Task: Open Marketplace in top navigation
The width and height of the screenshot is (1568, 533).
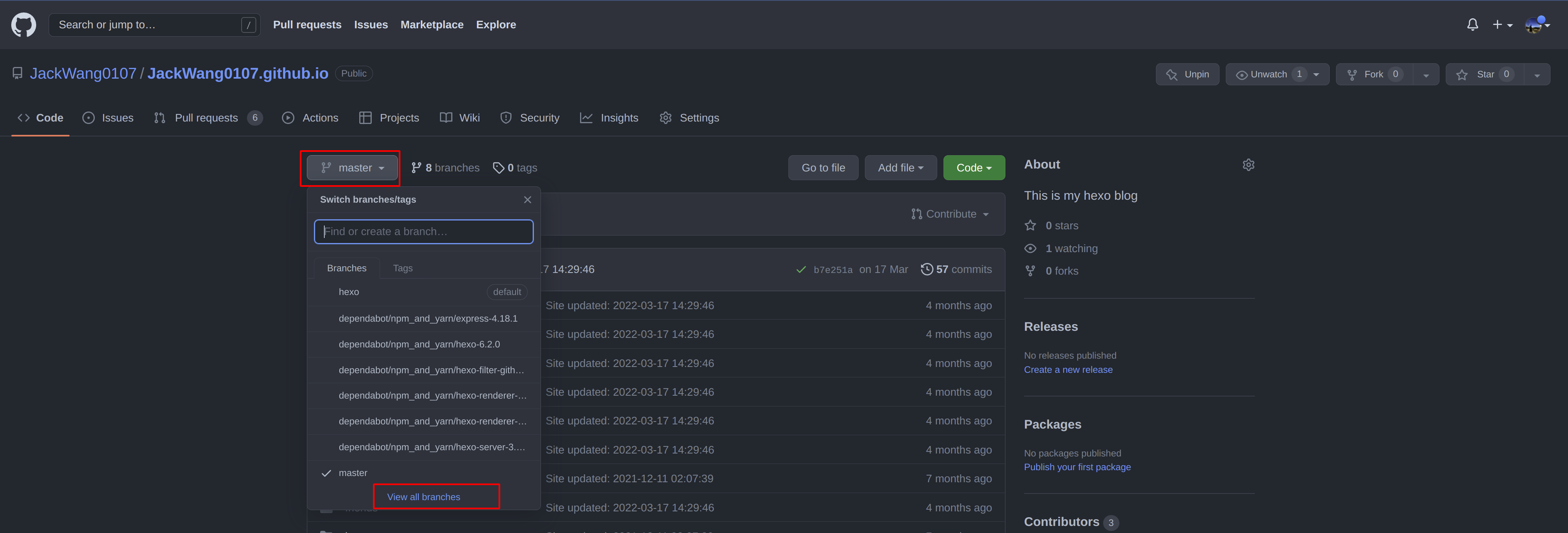Action: tap(432, 25)
